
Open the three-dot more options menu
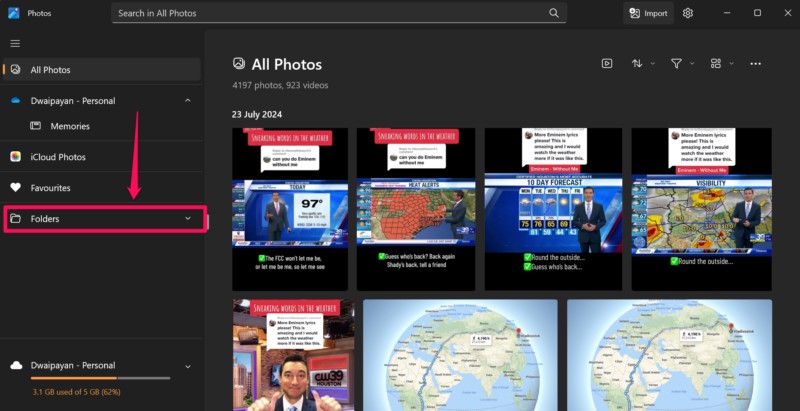pos(755,64)
